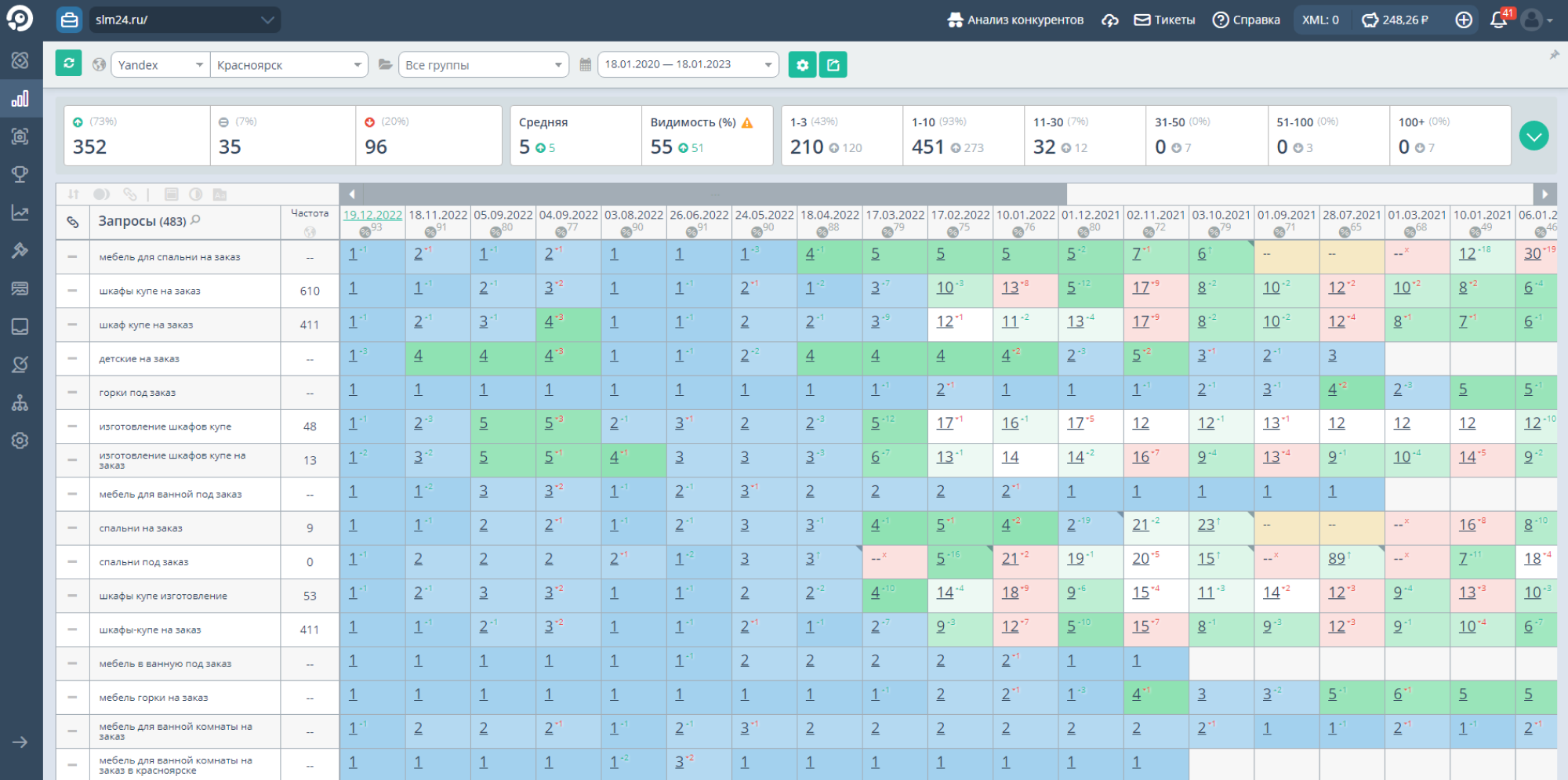Click query 'горки под заказ'
The height and width of the screenshot is (780, 1568).
[137, 393]
